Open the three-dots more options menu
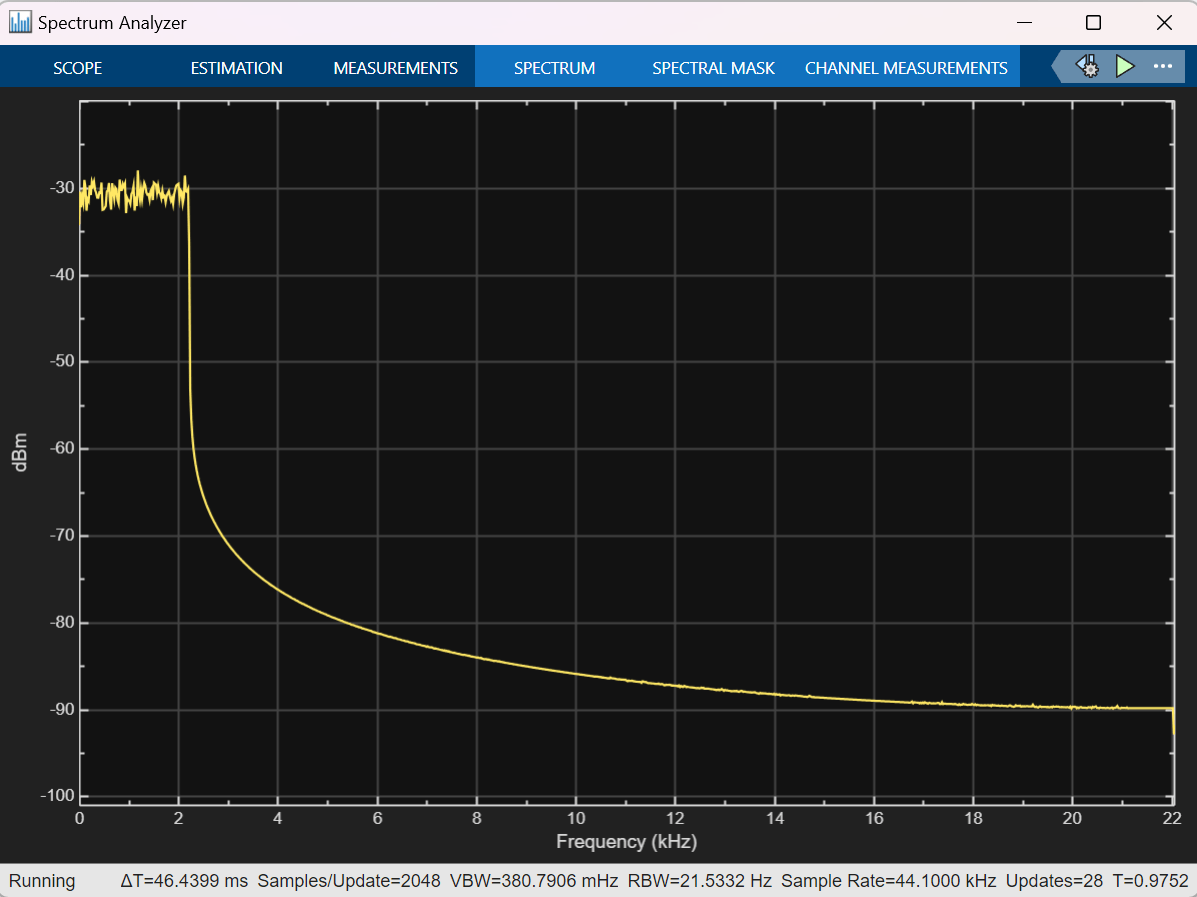The image size is (1197, 897). pyautogui.click(x=1162, y=67)
